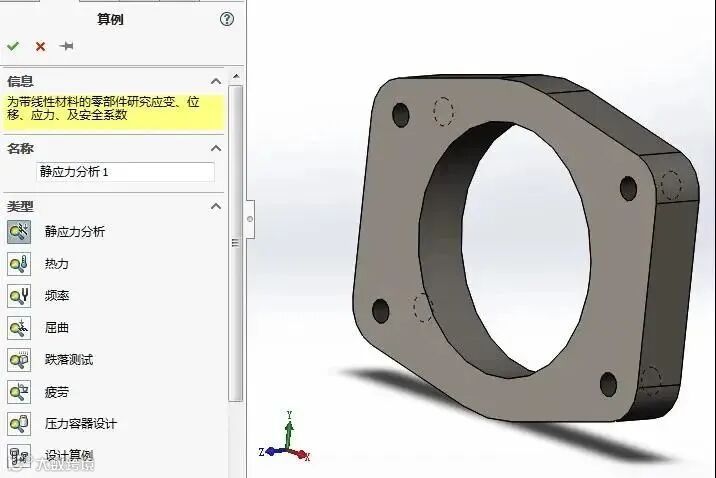Collapse the 信息 section
The width and height of the screenshot is (716, 478).
[216, 81]
